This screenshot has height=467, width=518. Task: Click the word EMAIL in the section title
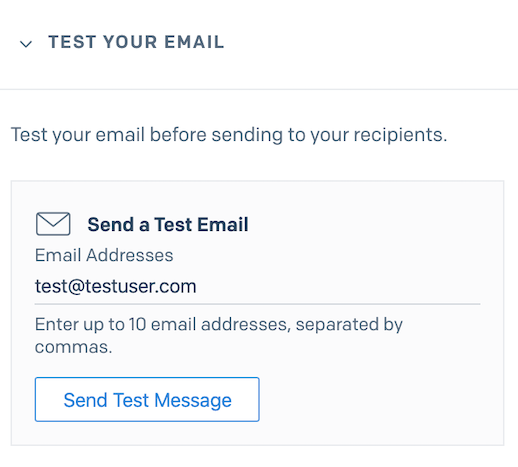click(x=194, y=42)
